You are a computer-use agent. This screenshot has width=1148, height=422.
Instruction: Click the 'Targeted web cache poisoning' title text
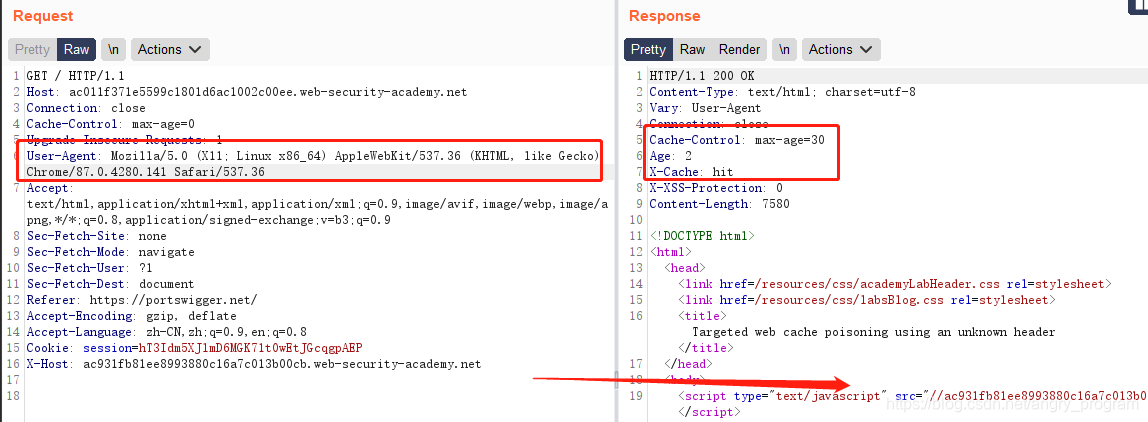(873, 332)
